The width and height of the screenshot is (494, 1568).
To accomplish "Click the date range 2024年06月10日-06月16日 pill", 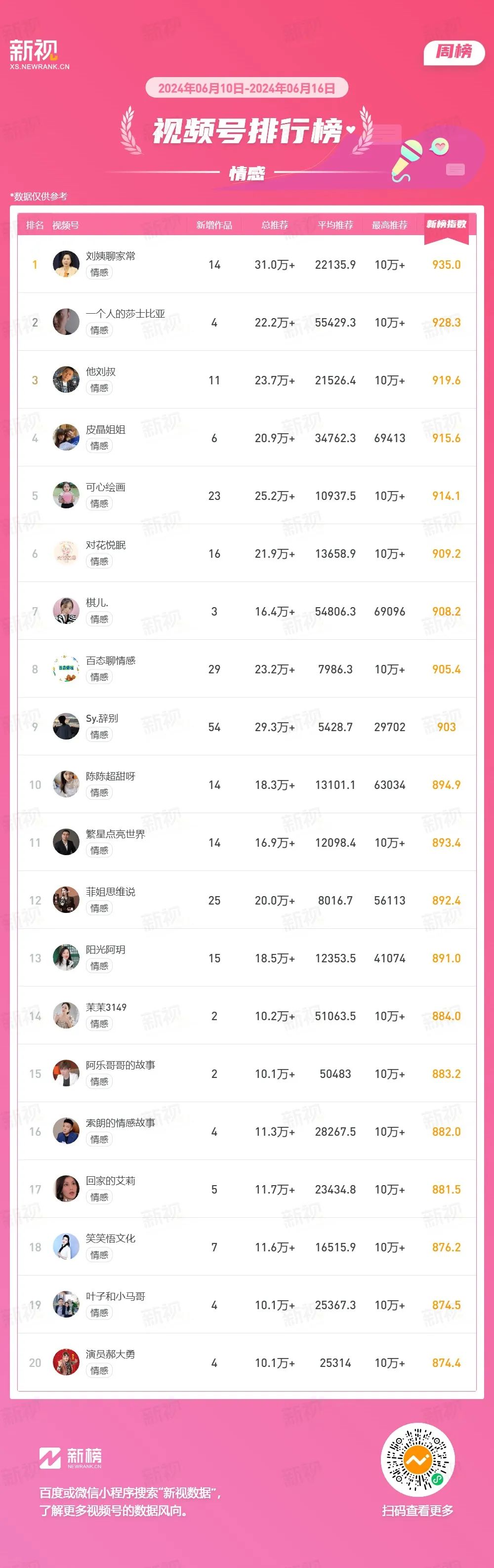I will (247, 88).
